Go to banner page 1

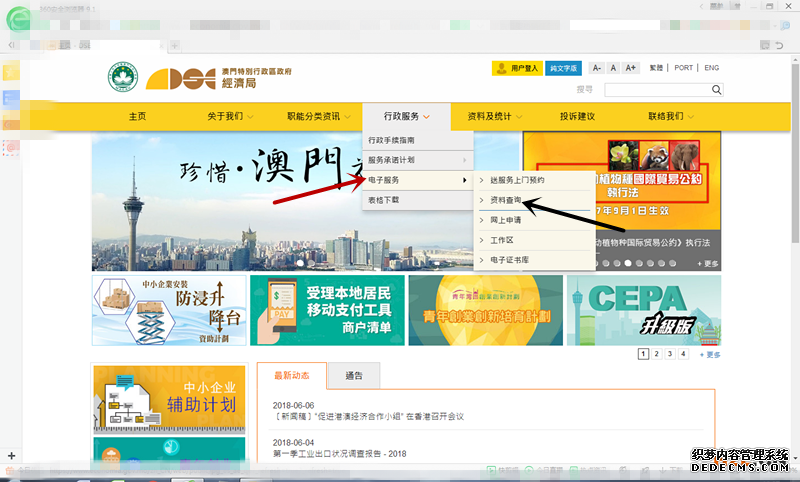pos(643,353)
